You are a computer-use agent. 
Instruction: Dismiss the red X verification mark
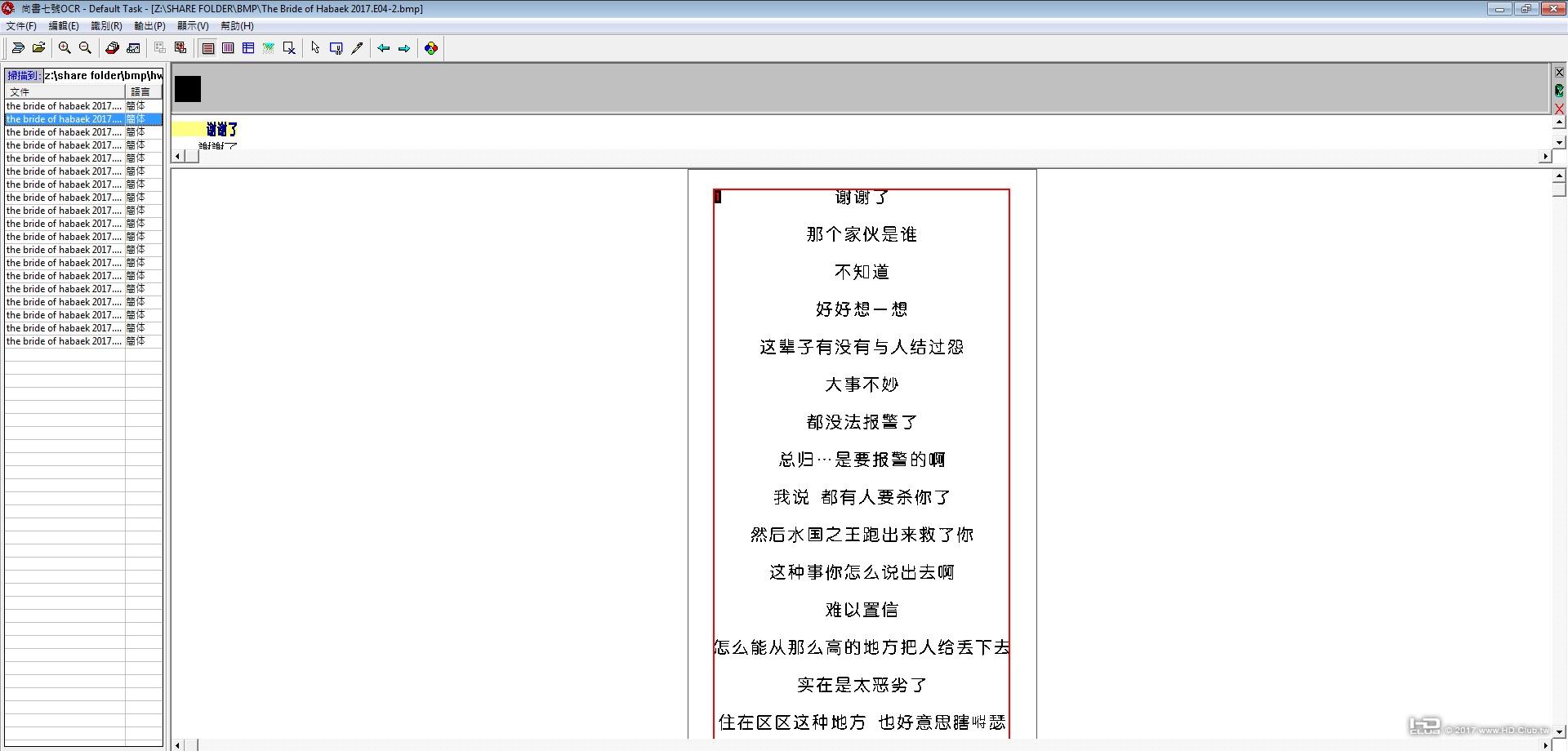coord(1558,109)
